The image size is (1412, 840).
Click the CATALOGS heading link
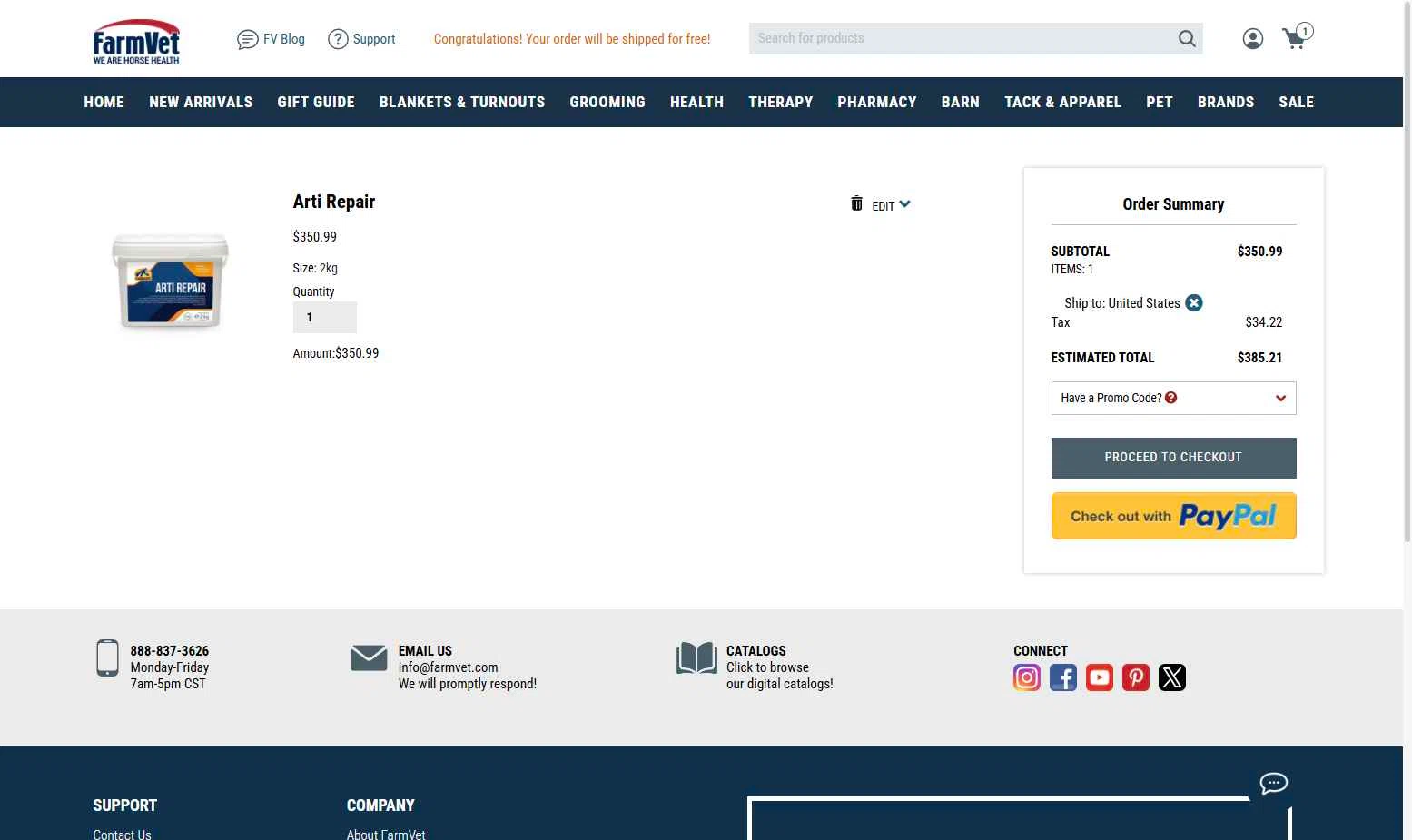point(756,651)
